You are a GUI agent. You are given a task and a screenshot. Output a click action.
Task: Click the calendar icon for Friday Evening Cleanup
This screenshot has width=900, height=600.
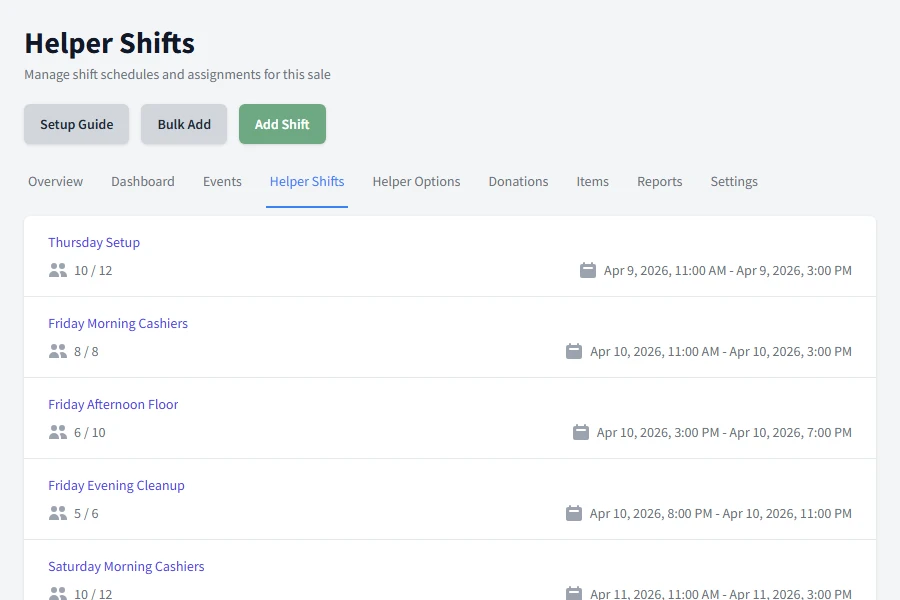[x=574, y=513]
